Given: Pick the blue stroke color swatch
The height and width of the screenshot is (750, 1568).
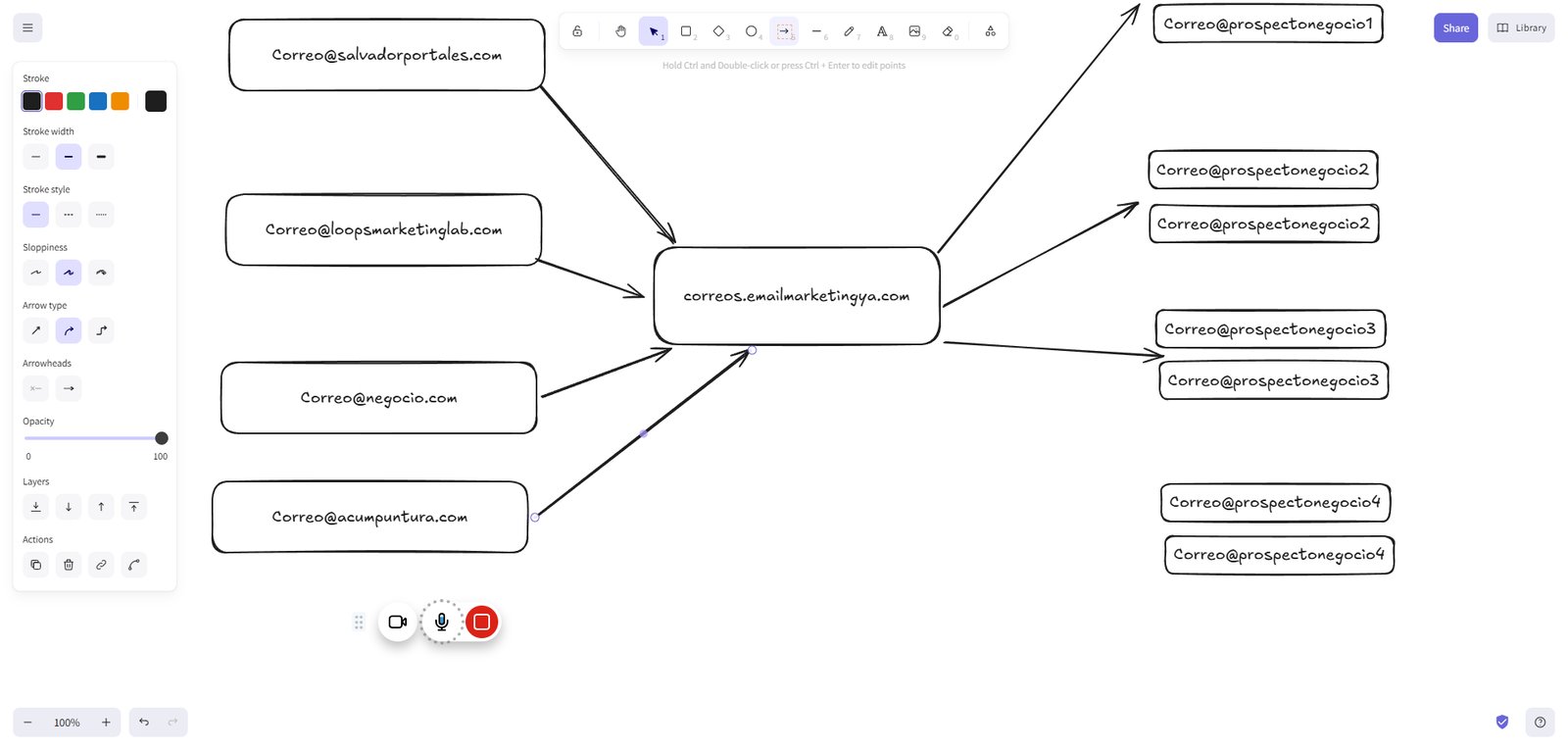Looking at the screenshot, I should coord(98,101).
